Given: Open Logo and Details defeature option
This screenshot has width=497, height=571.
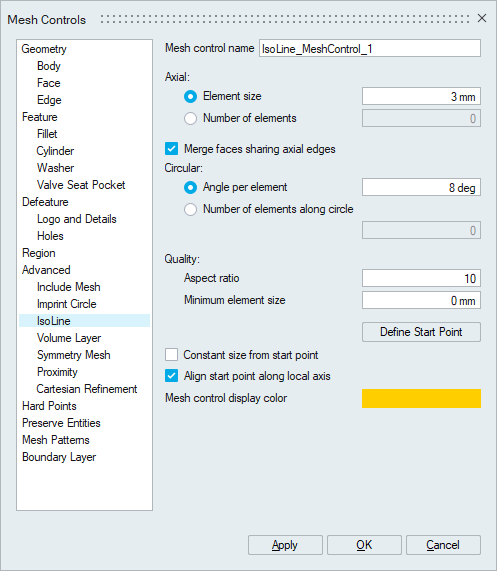Looking at the screenshot, I should pos(76,219).
